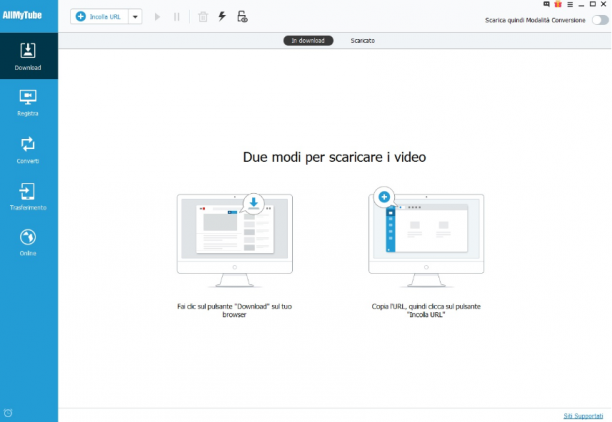Switch to the Scaricato tab
The width and height of the screenshot is (612, 422).
click(x=363, y=41)
